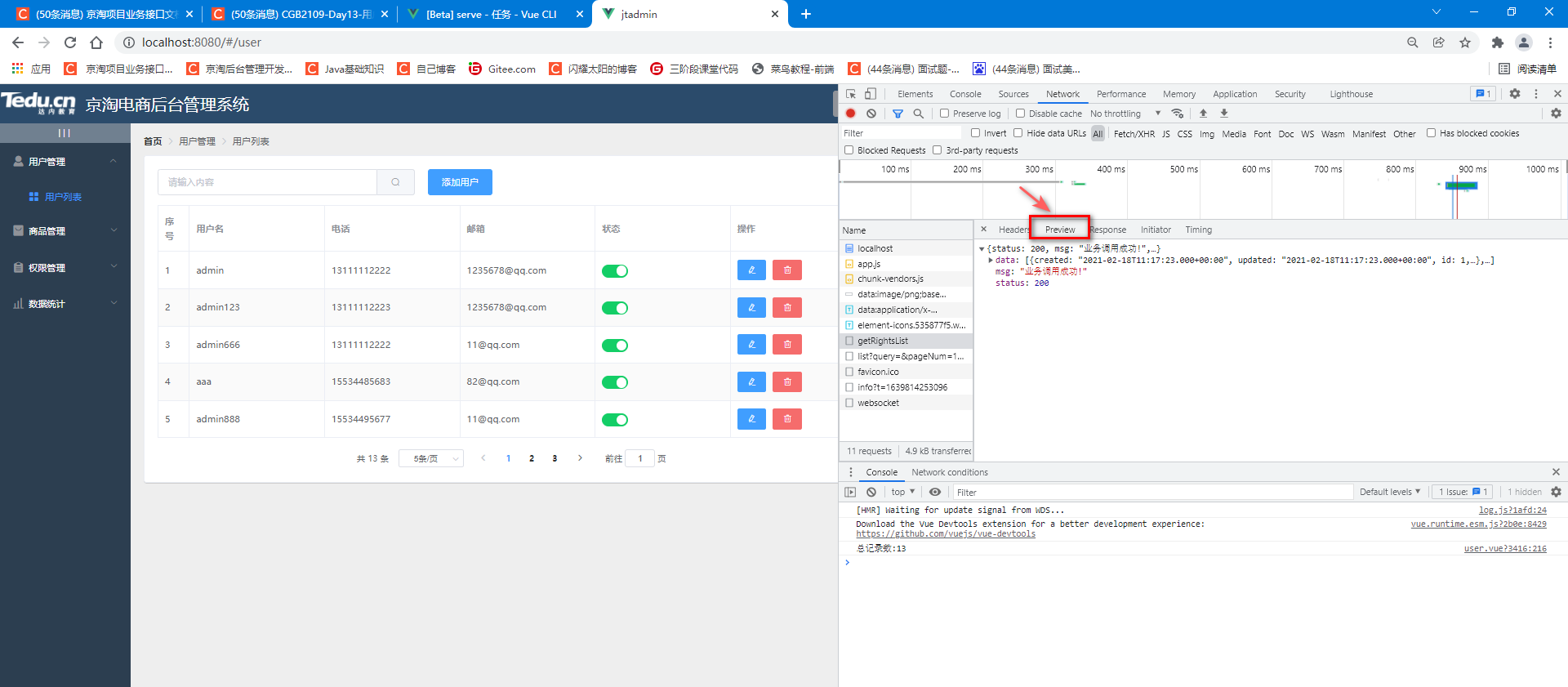Click the edit button for user admin
The width and height of the screenshot is (1568, 687).
point(751,270)
